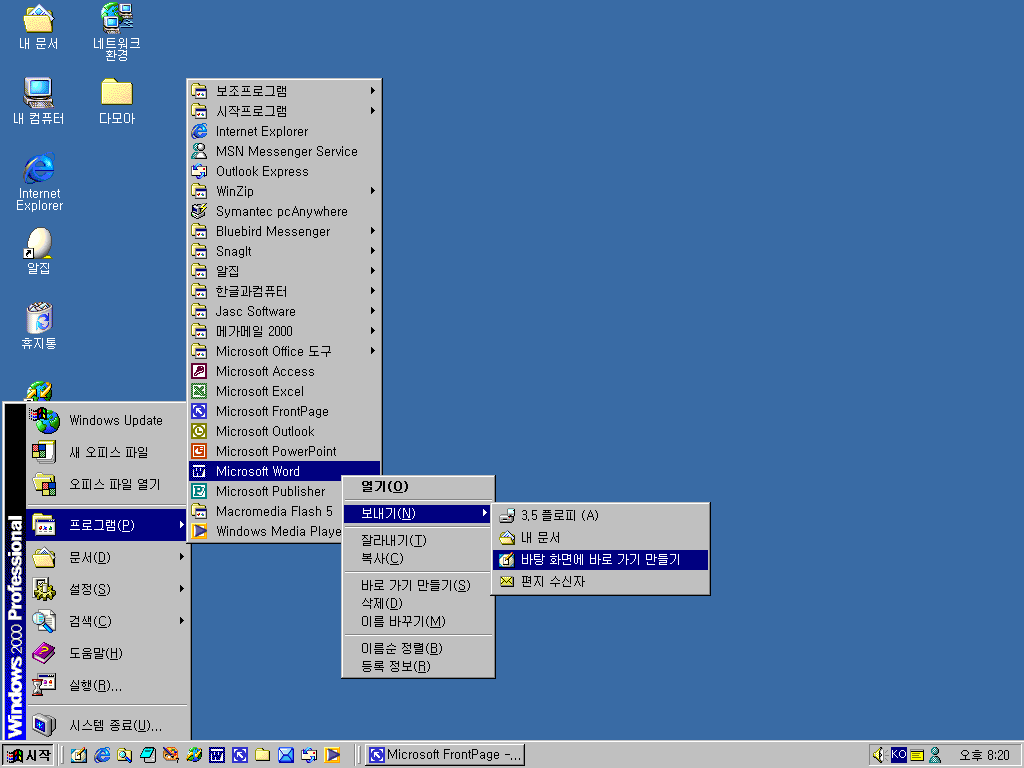1024x768 pixels.
Task: Click the KO language indicator in tray
Action: point(899,754)
